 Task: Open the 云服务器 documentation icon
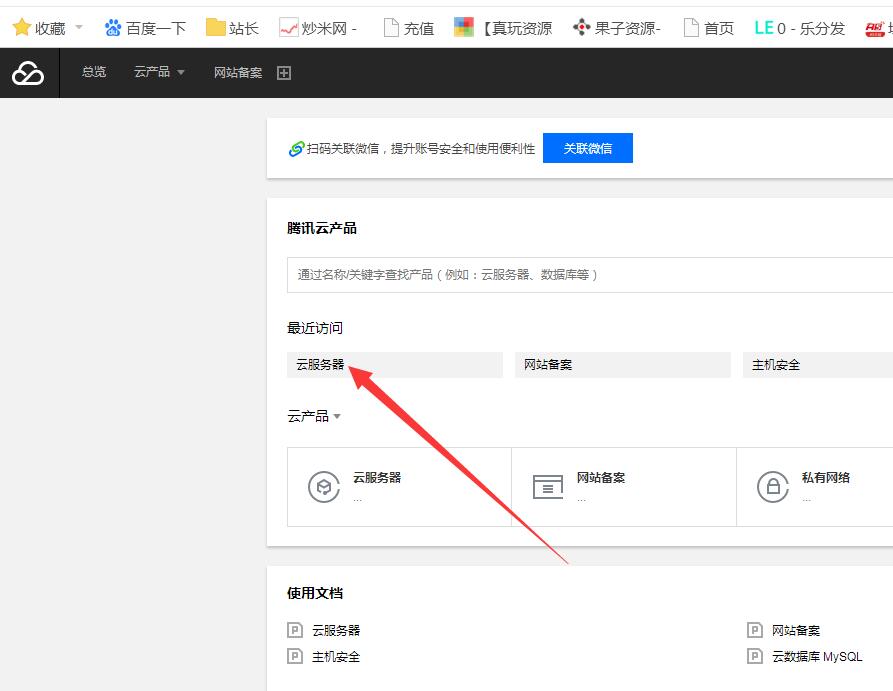[x=295, y=630]
